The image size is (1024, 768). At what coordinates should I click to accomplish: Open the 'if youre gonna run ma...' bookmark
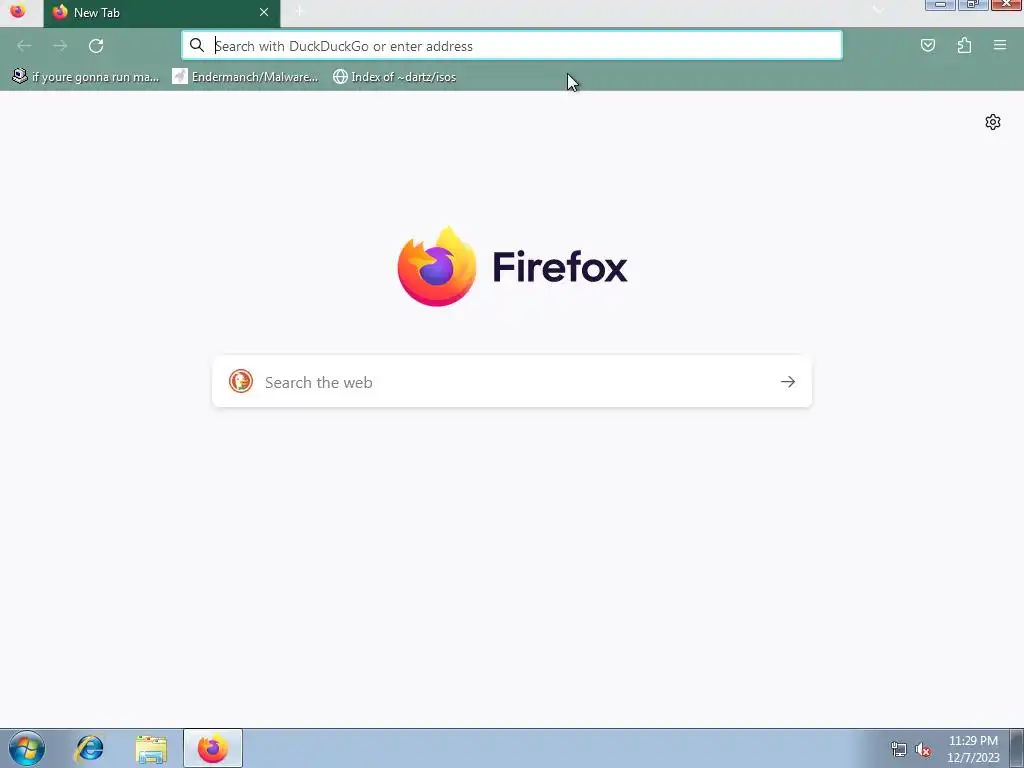(x=86, y=76)
